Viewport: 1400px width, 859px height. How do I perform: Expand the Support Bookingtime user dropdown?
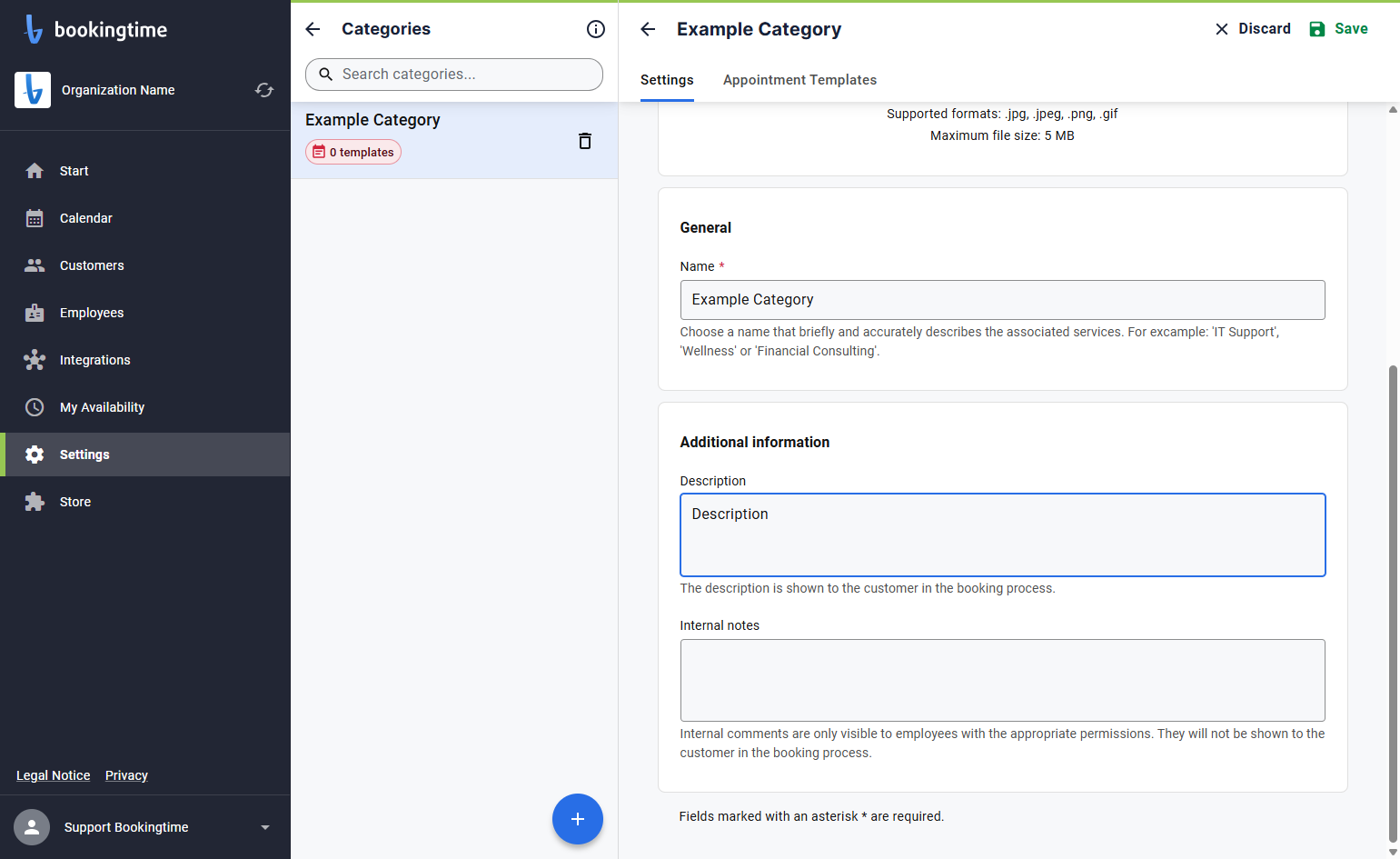pyautogui.click(x=265, y=827)
